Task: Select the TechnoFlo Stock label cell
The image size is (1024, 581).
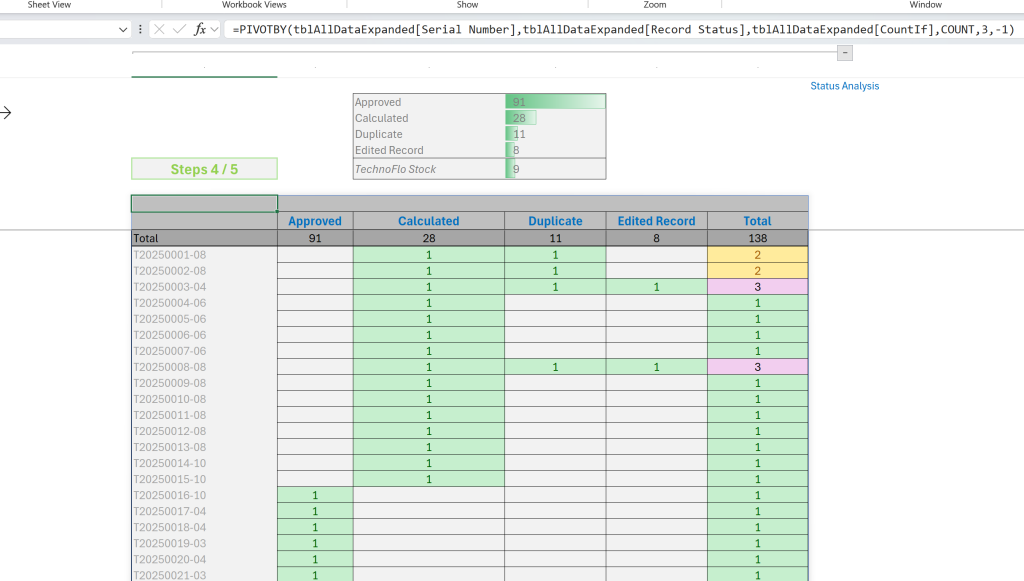Action: (430, 169)
